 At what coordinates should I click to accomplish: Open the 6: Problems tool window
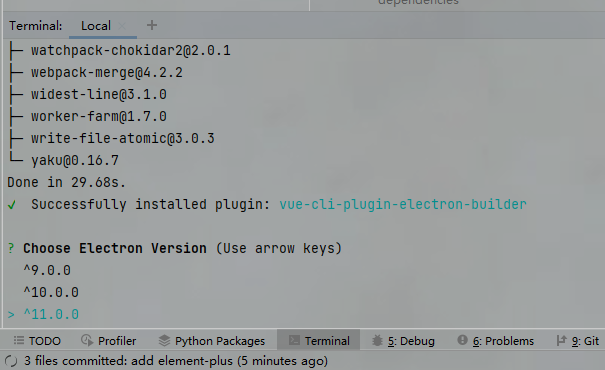496,341
